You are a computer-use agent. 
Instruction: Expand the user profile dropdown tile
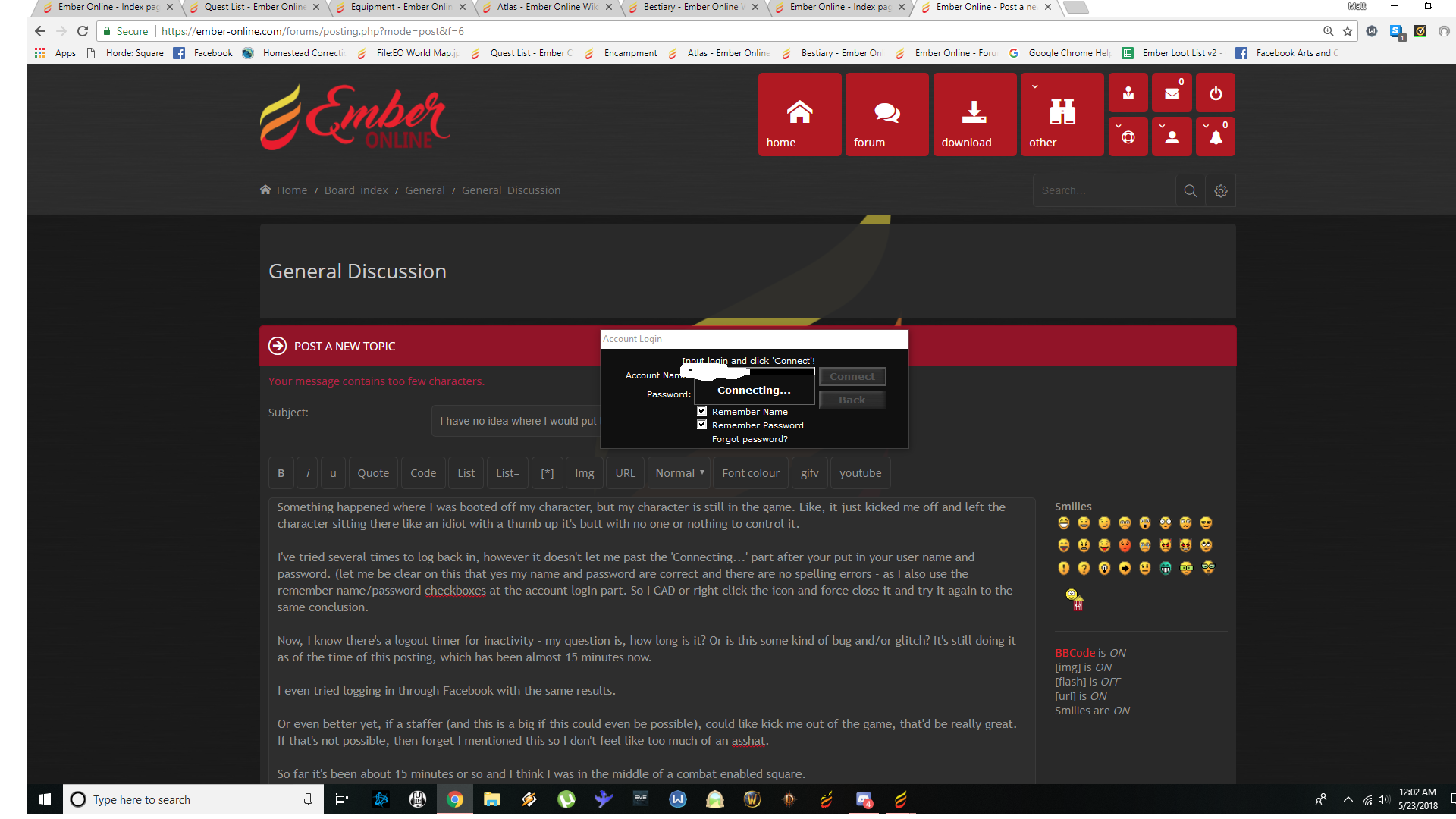pyautogui.click(x=1172, y=137)
